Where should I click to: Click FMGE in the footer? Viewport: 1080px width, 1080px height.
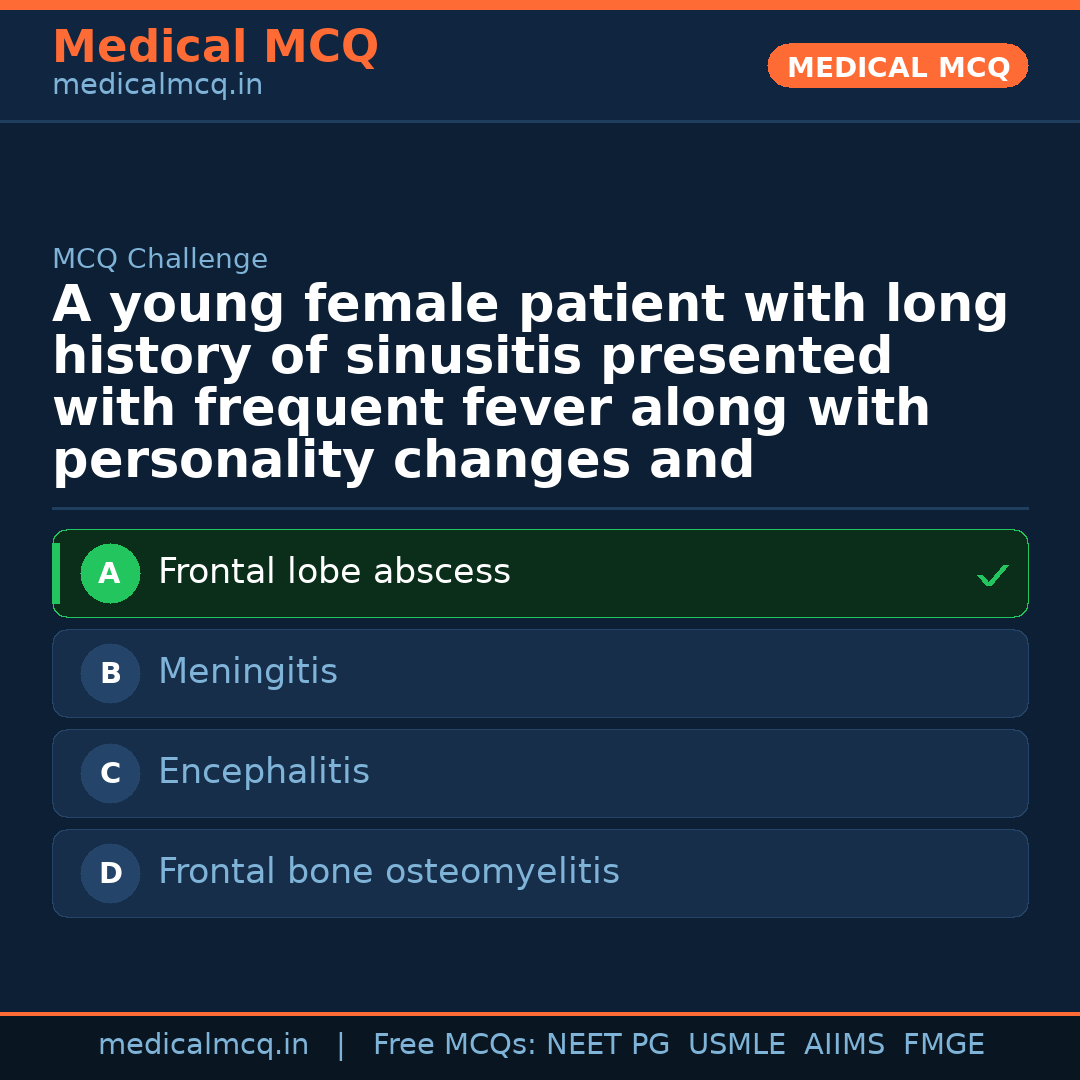(943, 1045)
